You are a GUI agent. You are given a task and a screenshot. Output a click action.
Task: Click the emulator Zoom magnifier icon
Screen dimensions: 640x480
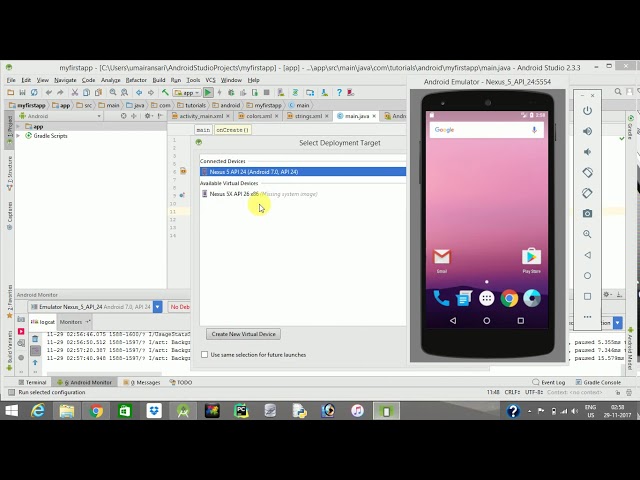pyautogui.click(x=587, y=234)
